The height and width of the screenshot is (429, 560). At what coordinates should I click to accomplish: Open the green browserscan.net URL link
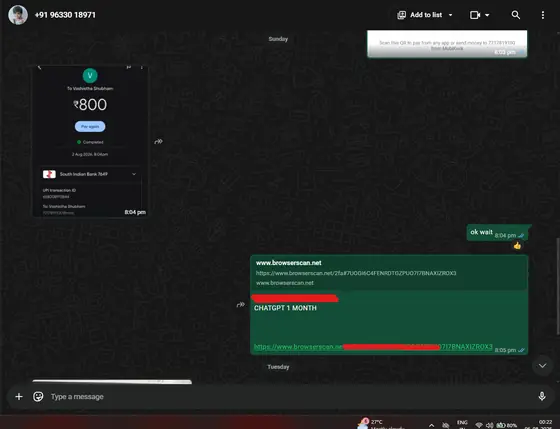tap(373, 347)
